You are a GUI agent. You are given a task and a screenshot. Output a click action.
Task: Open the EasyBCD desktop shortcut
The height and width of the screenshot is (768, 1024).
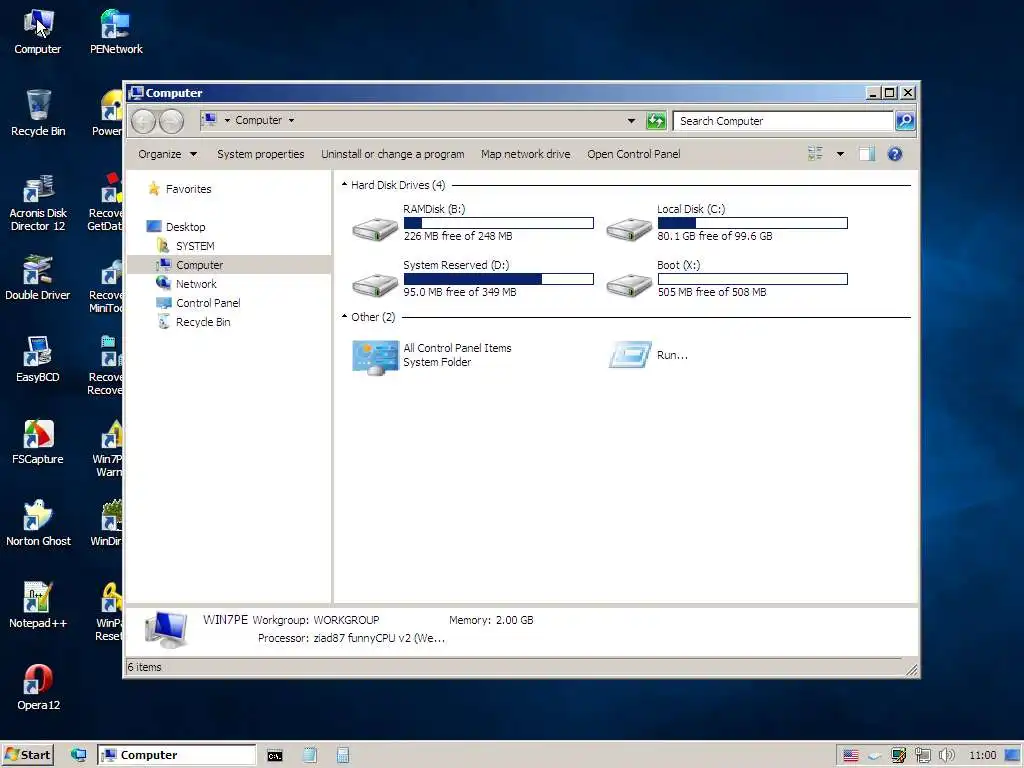38,359
